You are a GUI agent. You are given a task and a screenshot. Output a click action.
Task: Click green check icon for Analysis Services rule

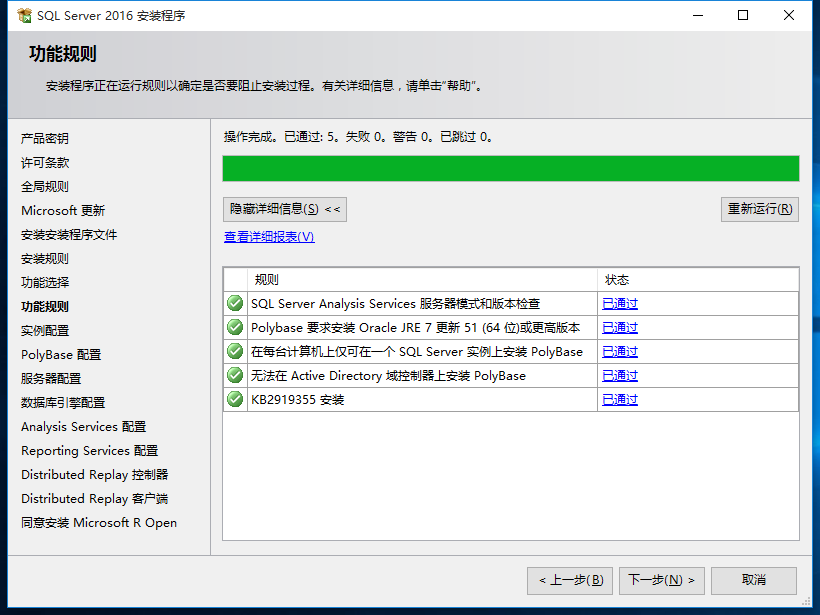coord(235,303)
